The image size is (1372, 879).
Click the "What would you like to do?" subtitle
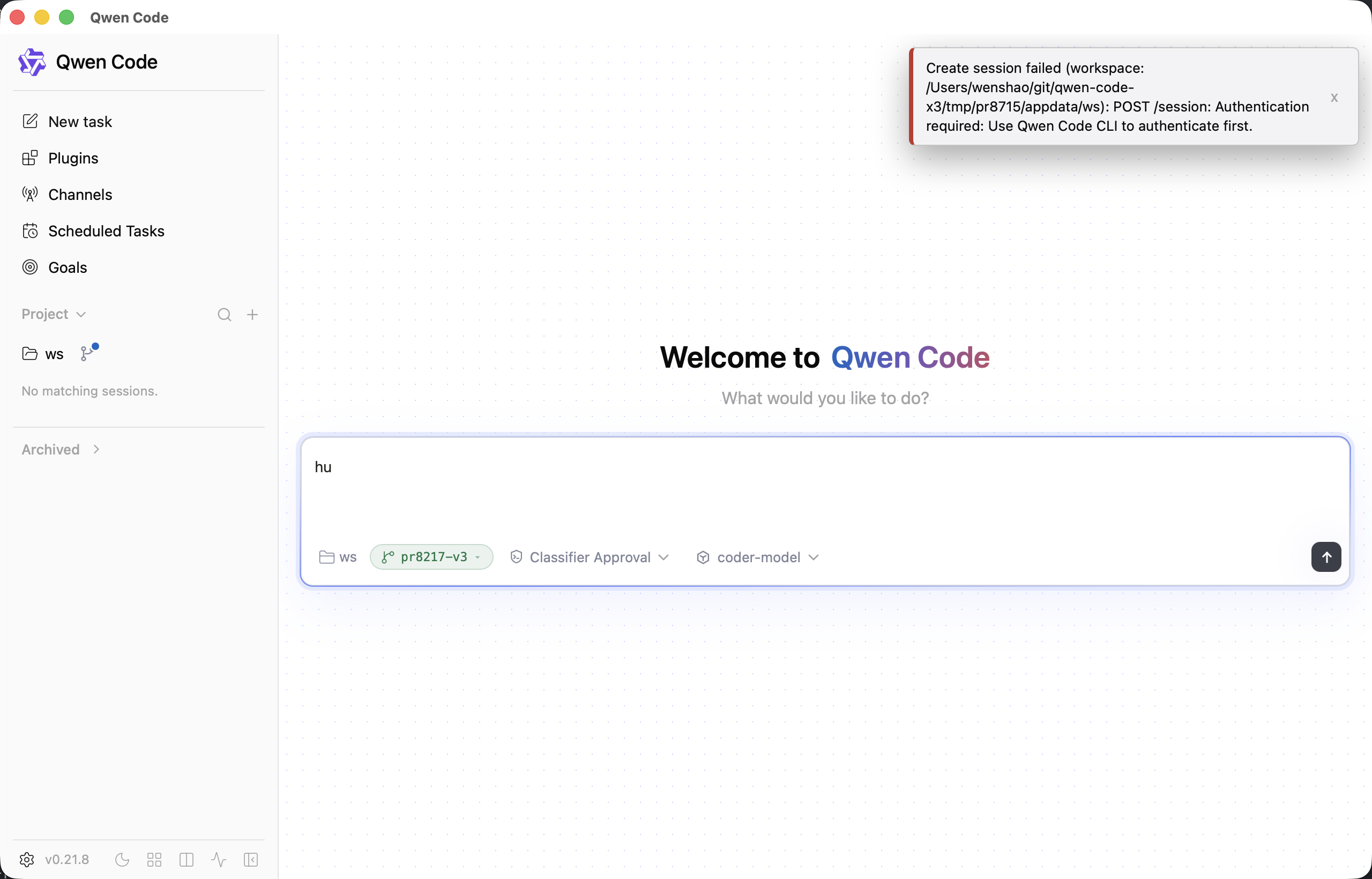pos(825,398)
